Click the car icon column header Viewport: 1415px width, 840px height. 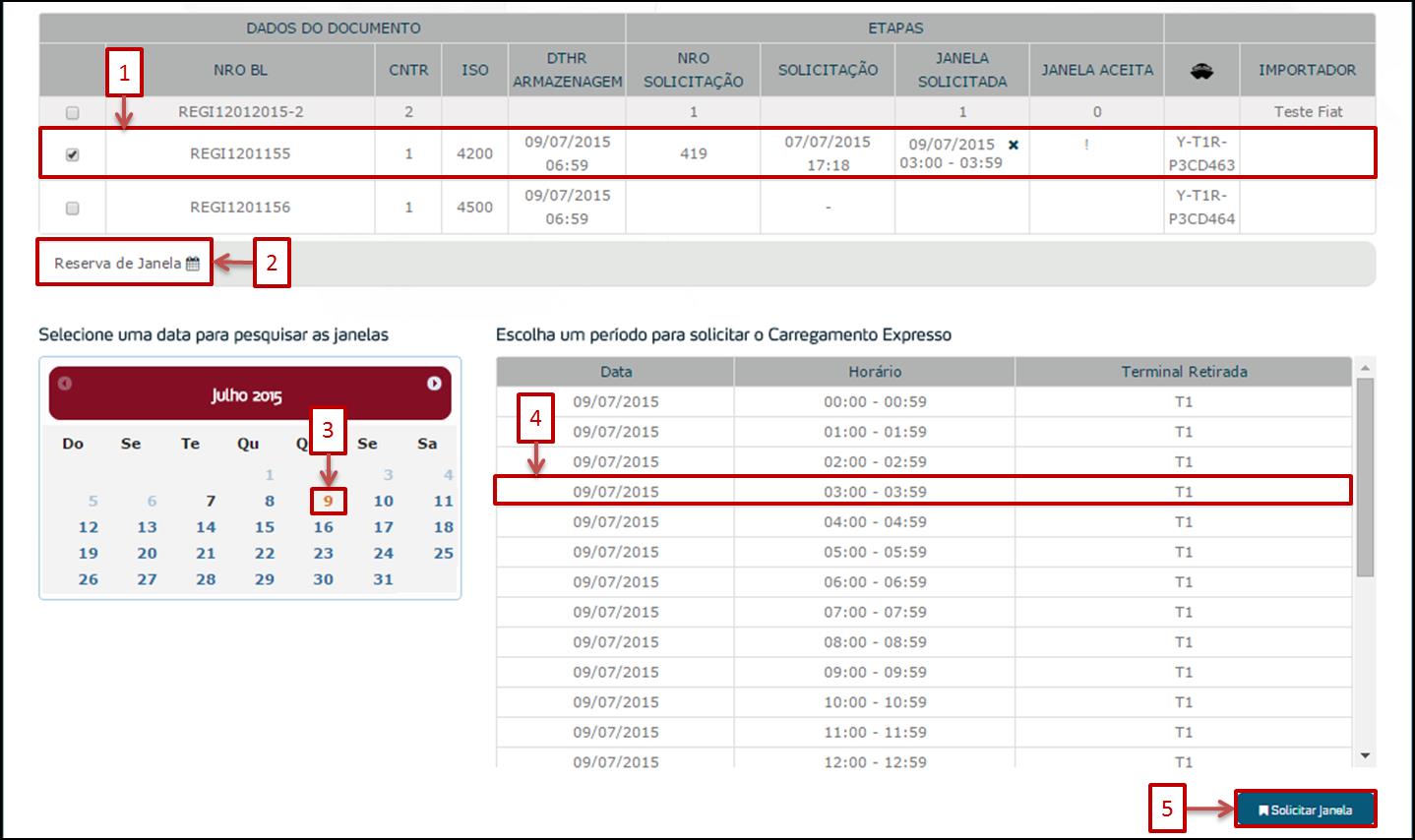point(1201,70)
